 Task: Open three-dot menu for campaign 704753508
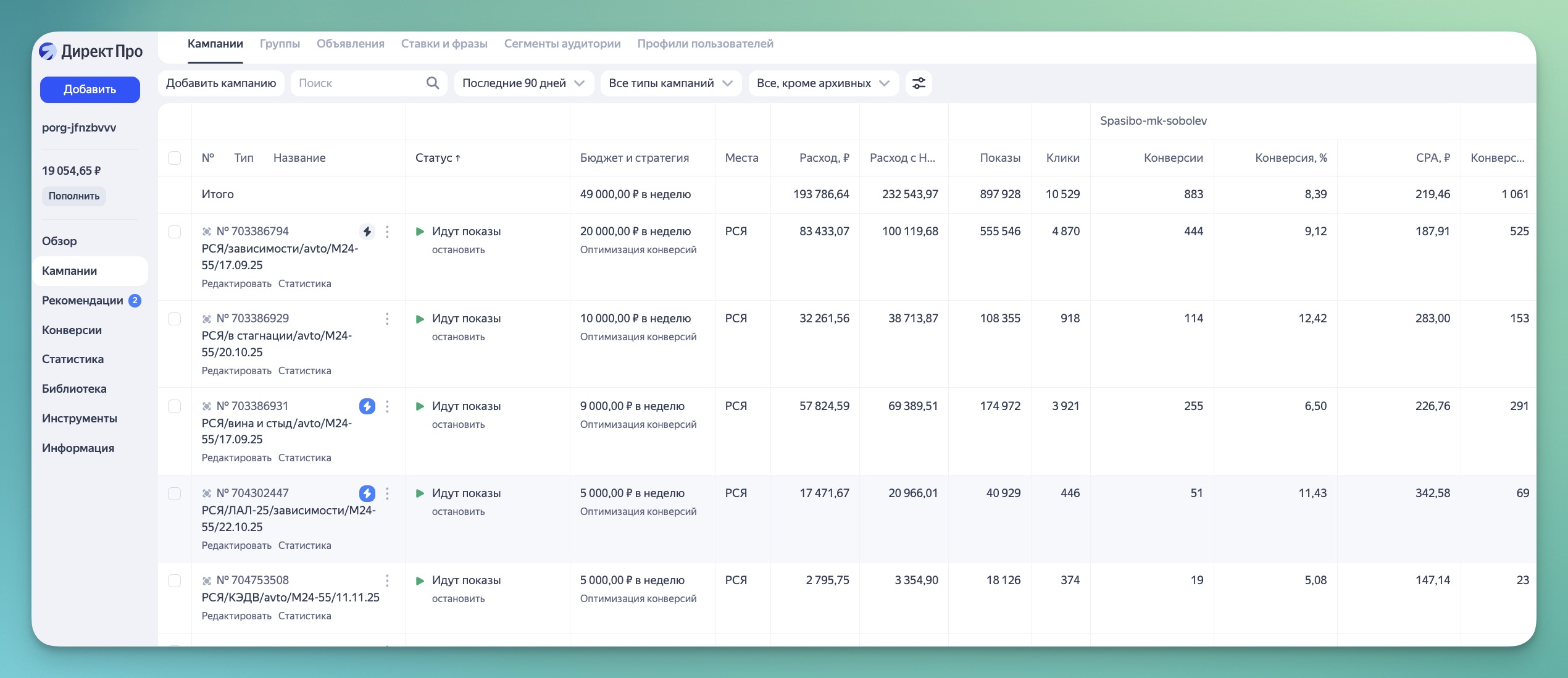pyautogui.click(x=387, y=580)
